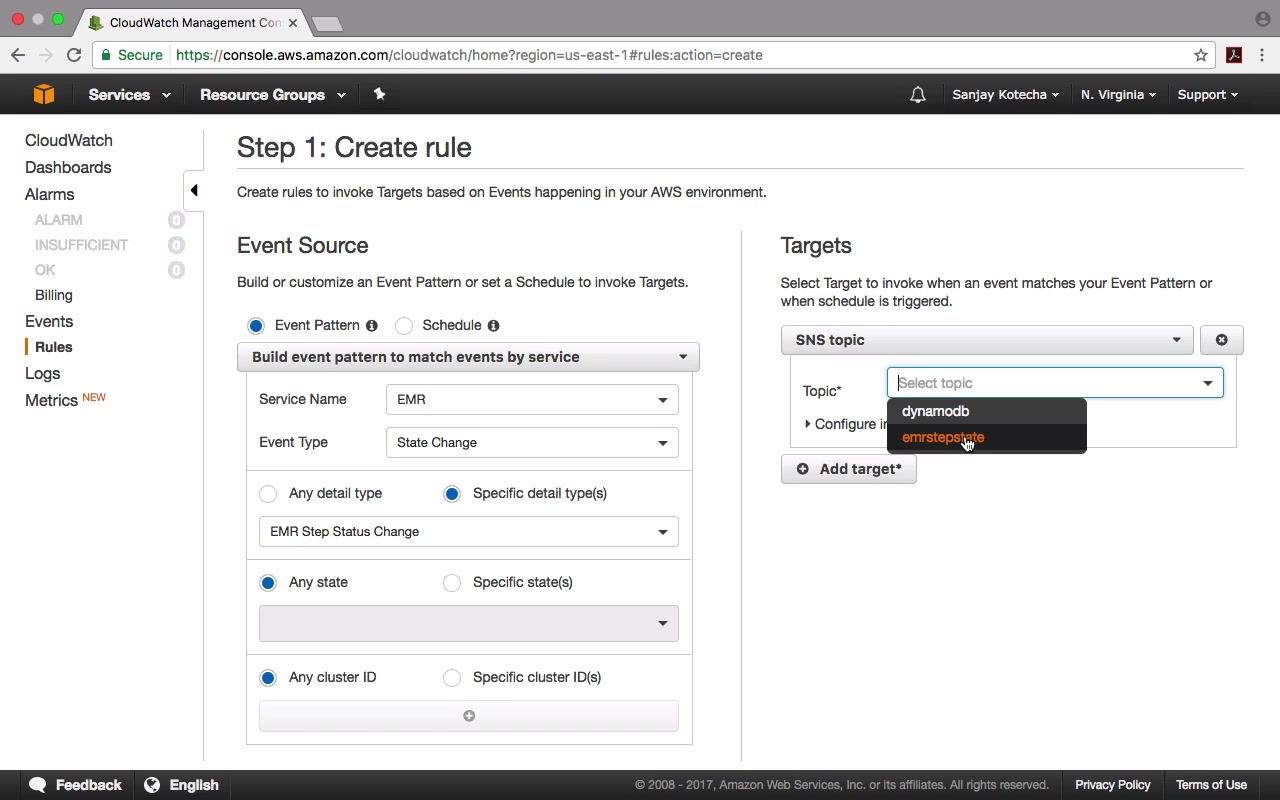Open the Services menu
This screenshot has width=1280, height=800.
(129, 95)
